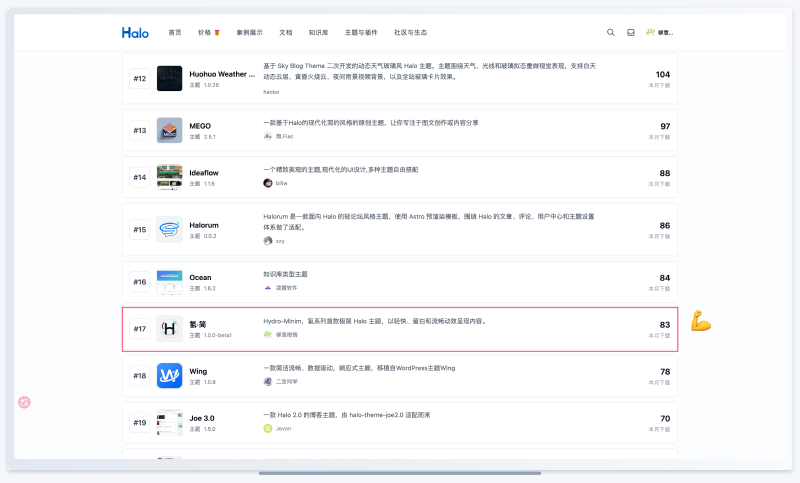Open the MEGO theme title
Image resolution: width=800 pixels, height=483 pixels.
coord(200,126)
